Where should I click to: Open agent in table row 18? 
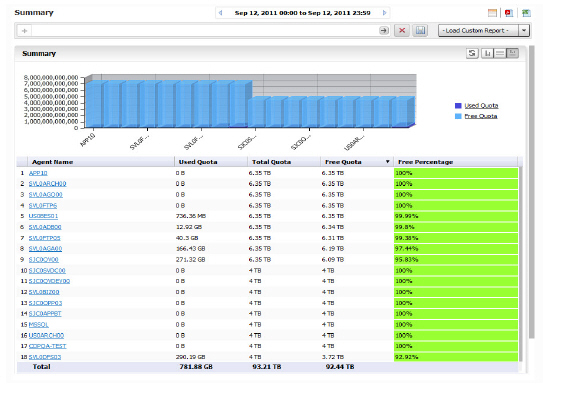45,357
